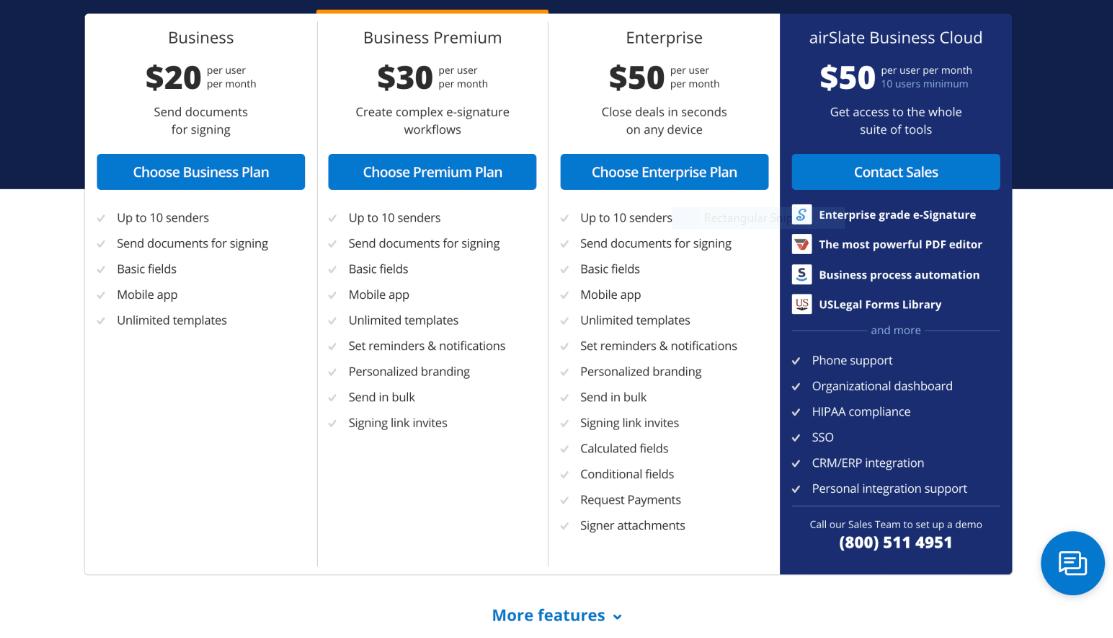Click the More features chevron arrow
Image resolution: width=1113 pixels, height=638 pixels.
pyautogui.click(x=617, y=617)
